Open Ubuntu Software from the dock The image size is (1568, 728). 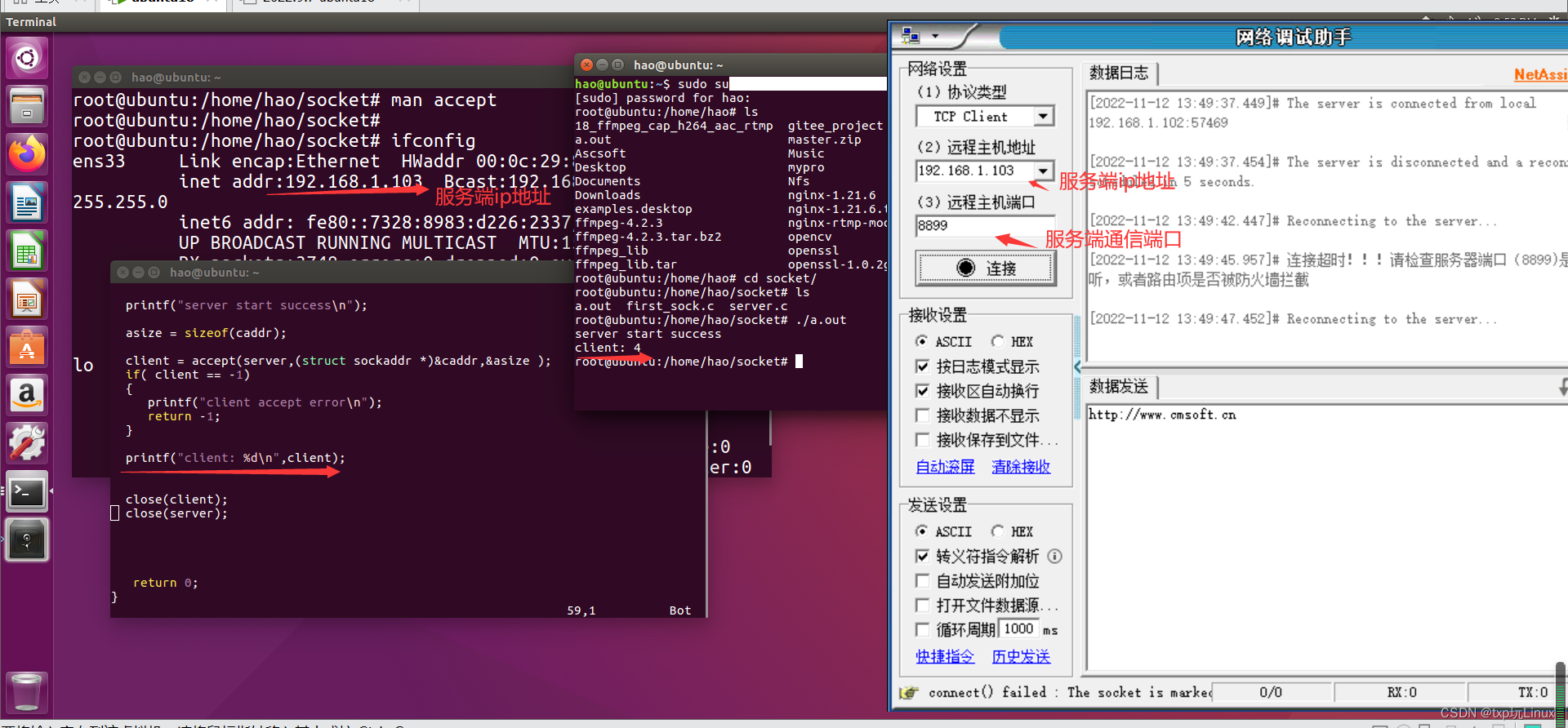(x=27, y=348)
